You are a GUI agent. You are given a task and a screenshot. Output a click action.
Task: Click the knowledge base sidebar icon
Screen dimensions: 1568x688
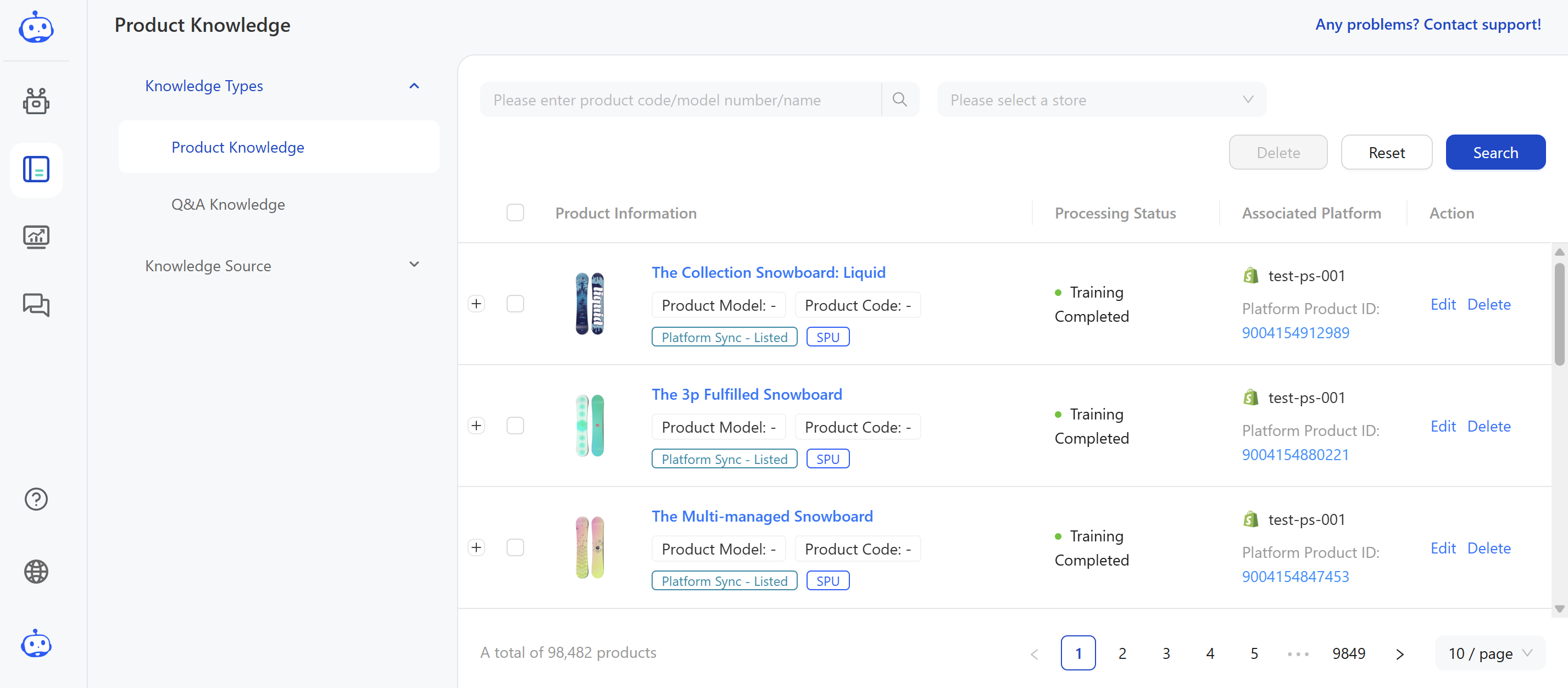click(x=36, y=169)
